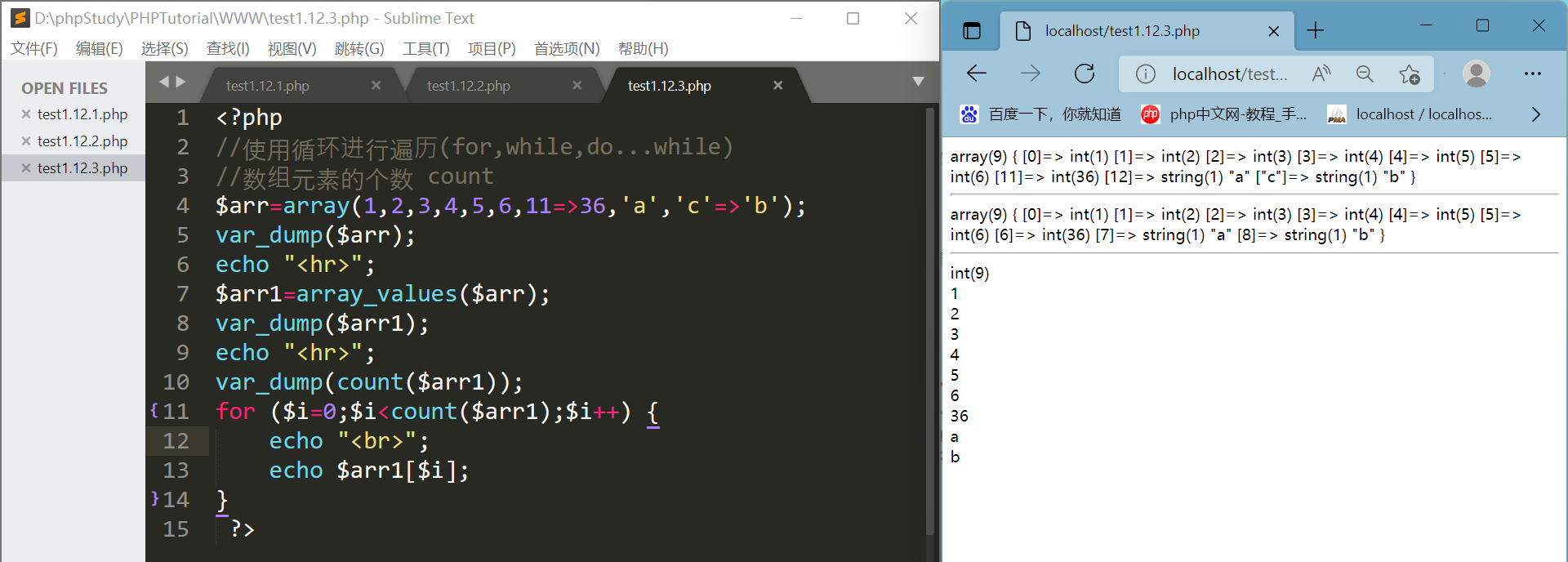Screen dimensions: 1568x562
Task: Click the closing fold marker at line 14
Action: (x=154, y=498)
